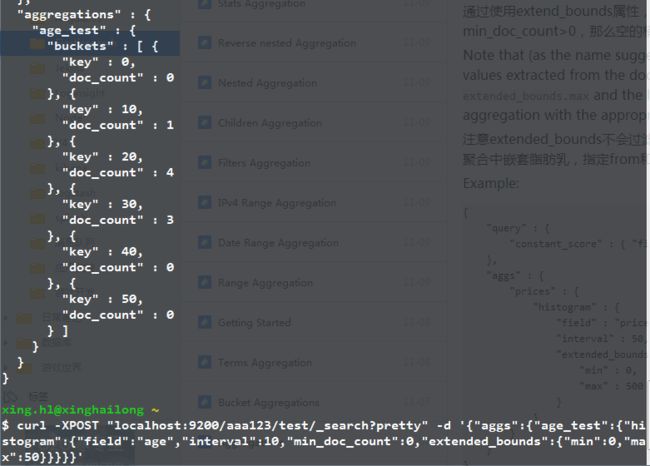
Task: Select the Range Aggregation note title
Action: coord(265,283)
